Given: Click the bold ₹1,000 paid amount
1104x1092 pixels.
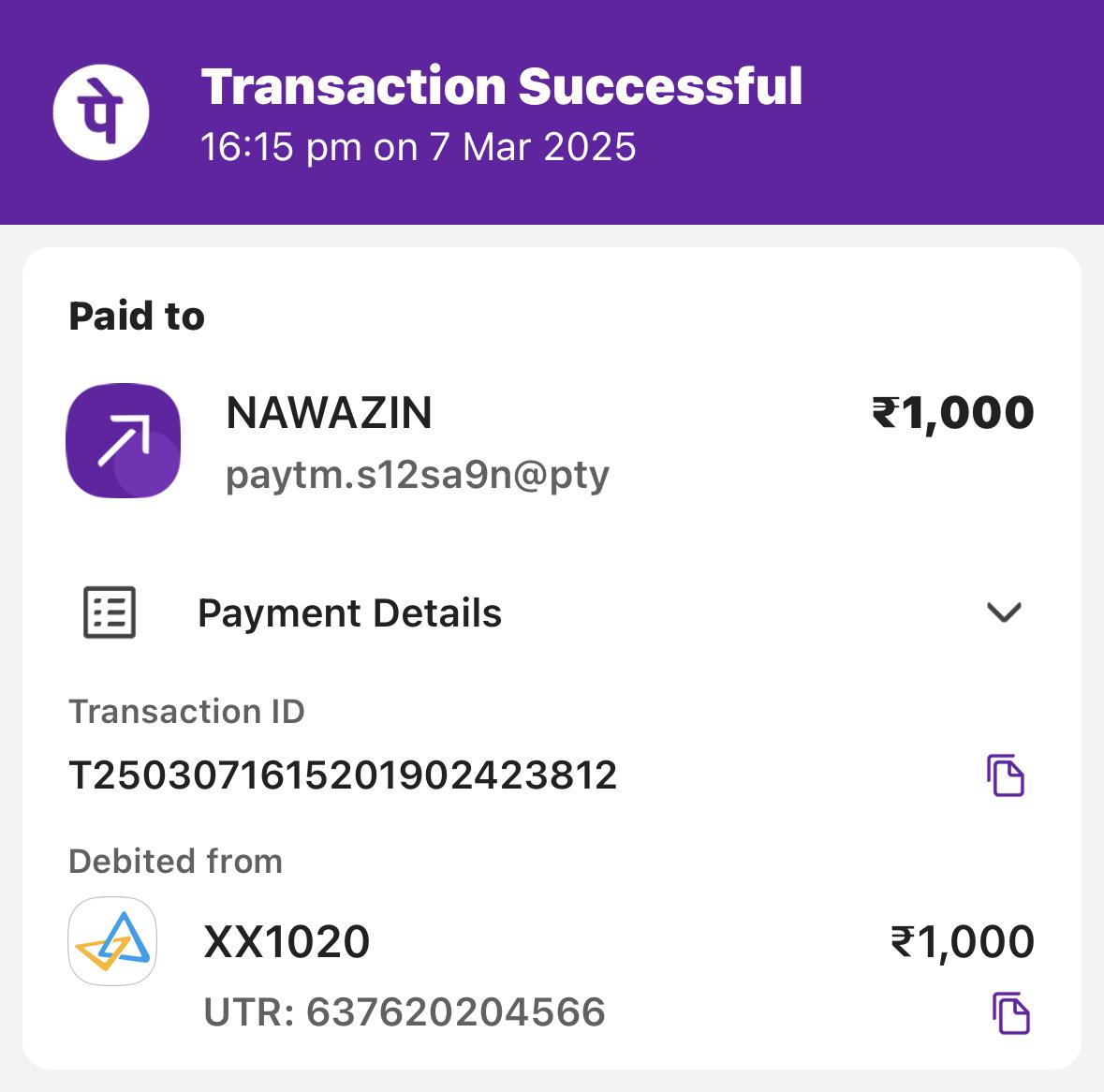Looking at the screenshot, I should (x=952, y=413).
